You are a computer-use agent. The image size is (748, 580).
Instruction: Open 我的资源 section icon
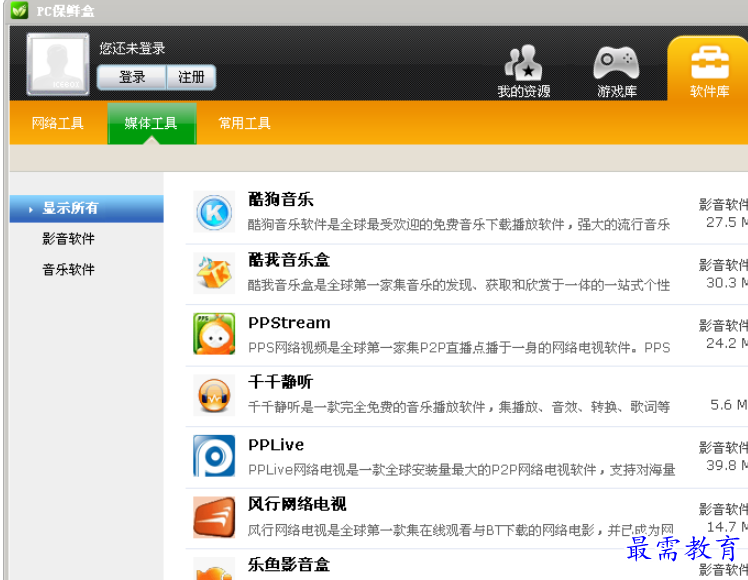[524, 62]
